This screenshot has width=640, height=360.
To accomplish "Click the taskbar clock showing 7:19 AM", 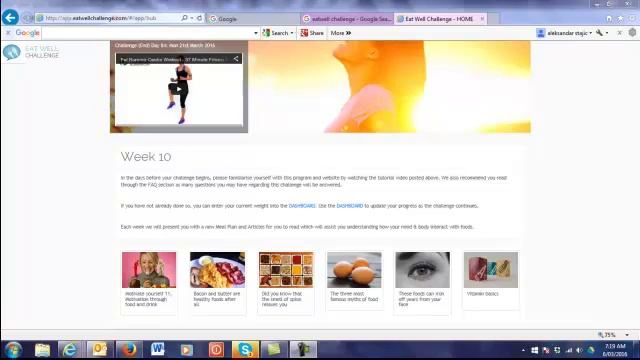I will 615,350.
